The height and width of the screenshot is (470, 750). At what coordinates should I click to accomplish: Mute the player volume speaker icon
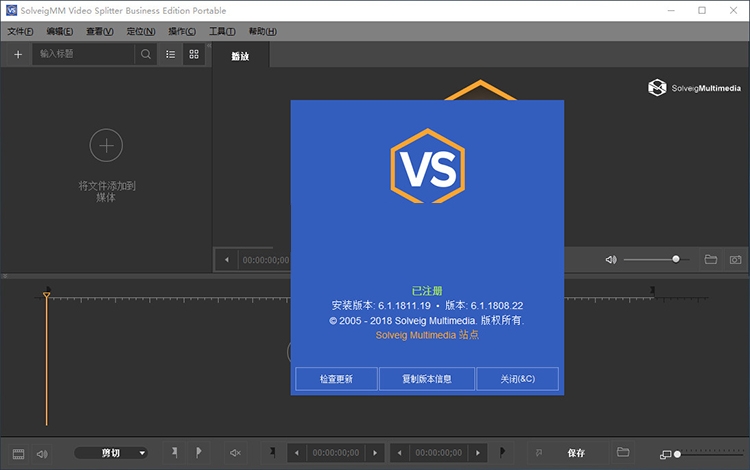611,259
